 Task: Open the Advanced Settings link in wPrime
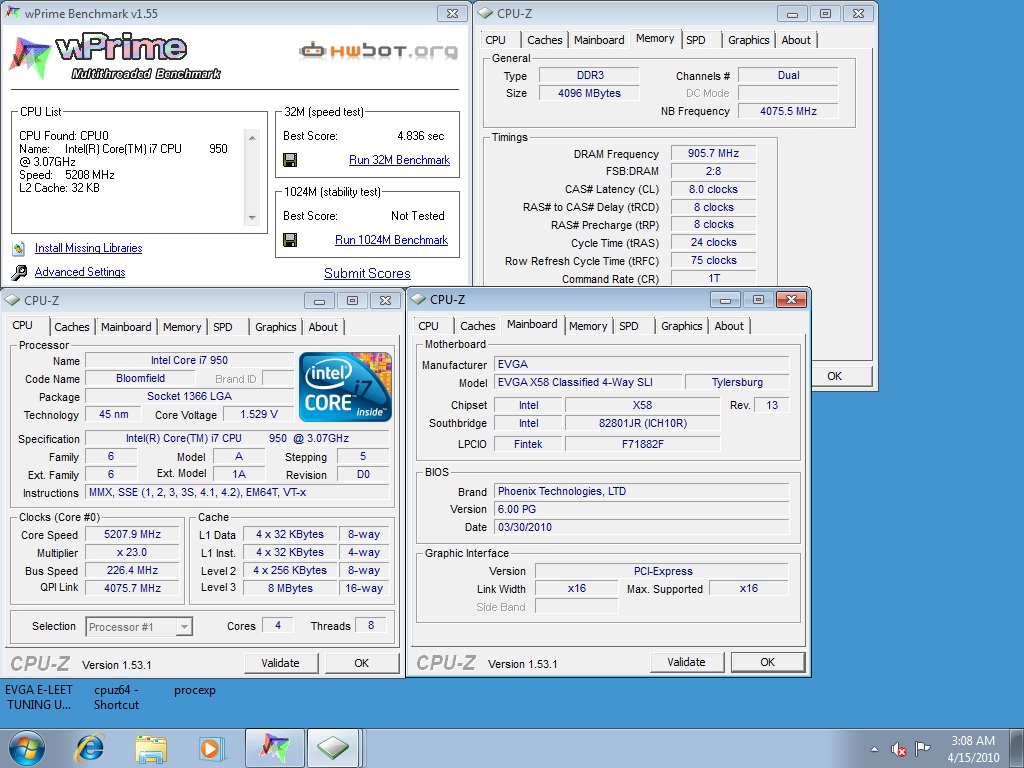pos(80,272)
